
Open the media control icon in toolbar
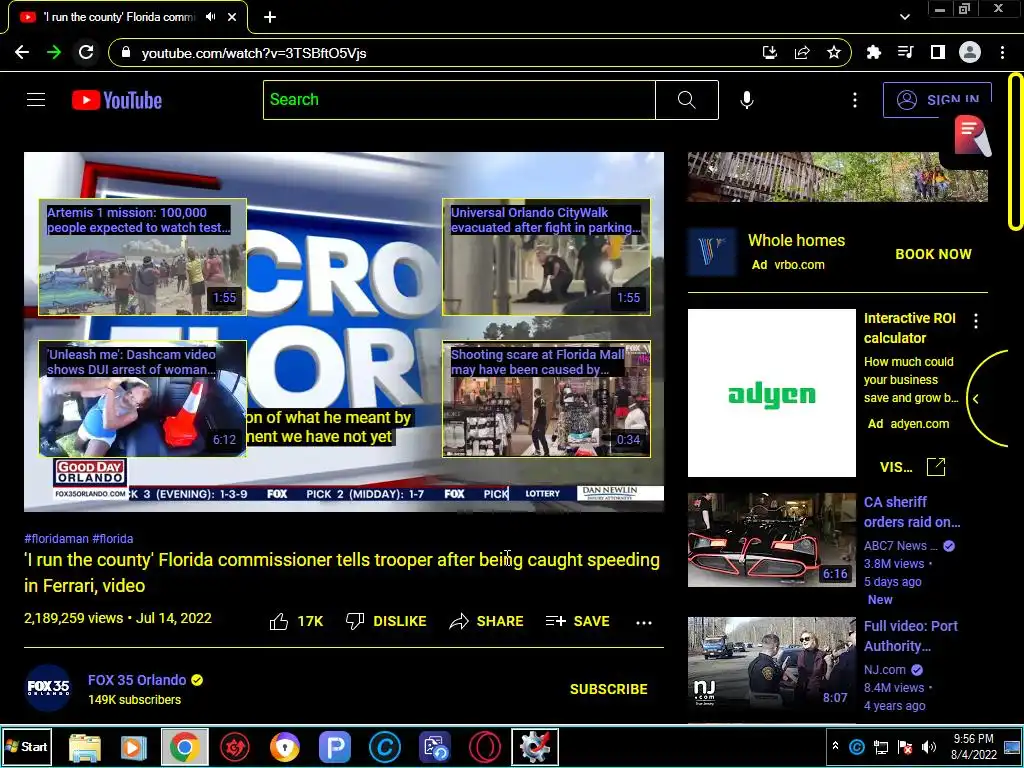[906, 53]
